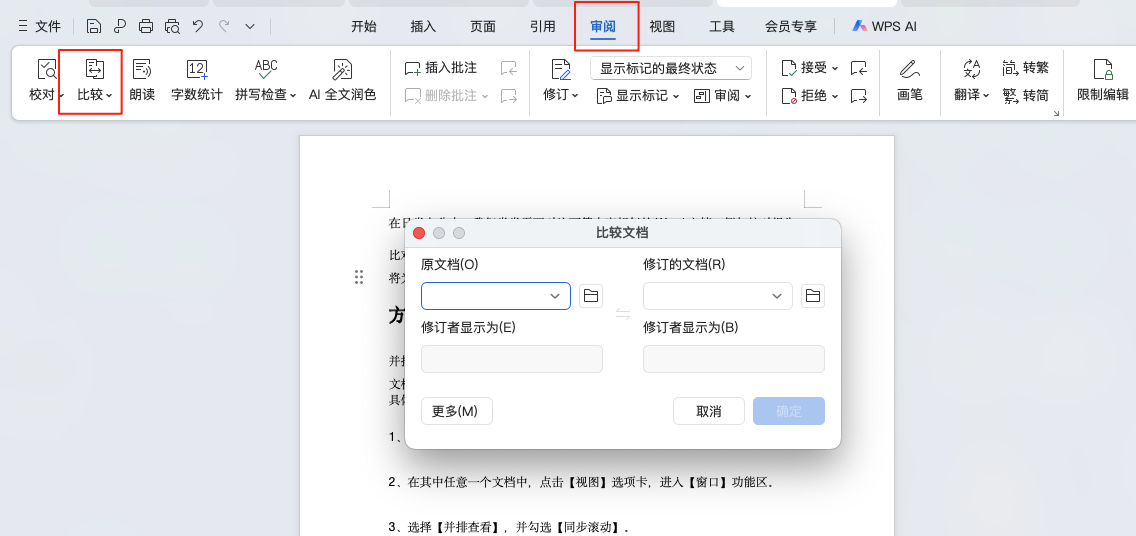Open the 原文档 combo box

496,296
